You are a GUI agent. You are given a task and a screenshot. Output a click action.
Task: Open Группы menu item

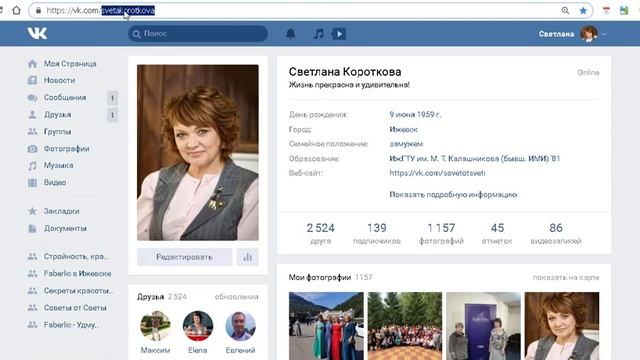[x=57, y=131]
